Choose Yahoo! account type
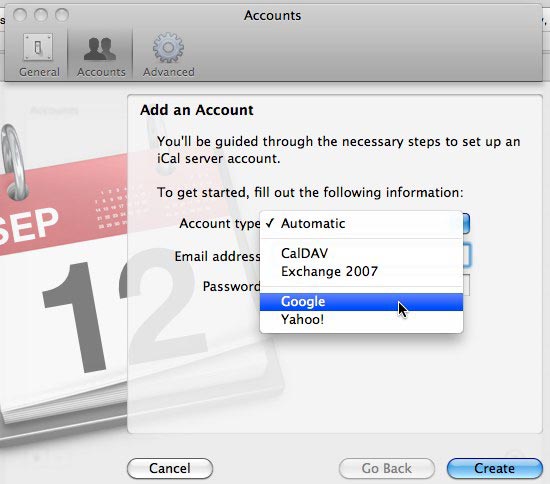Viewport: 550px width, 484px height. [x=361, y=320]
